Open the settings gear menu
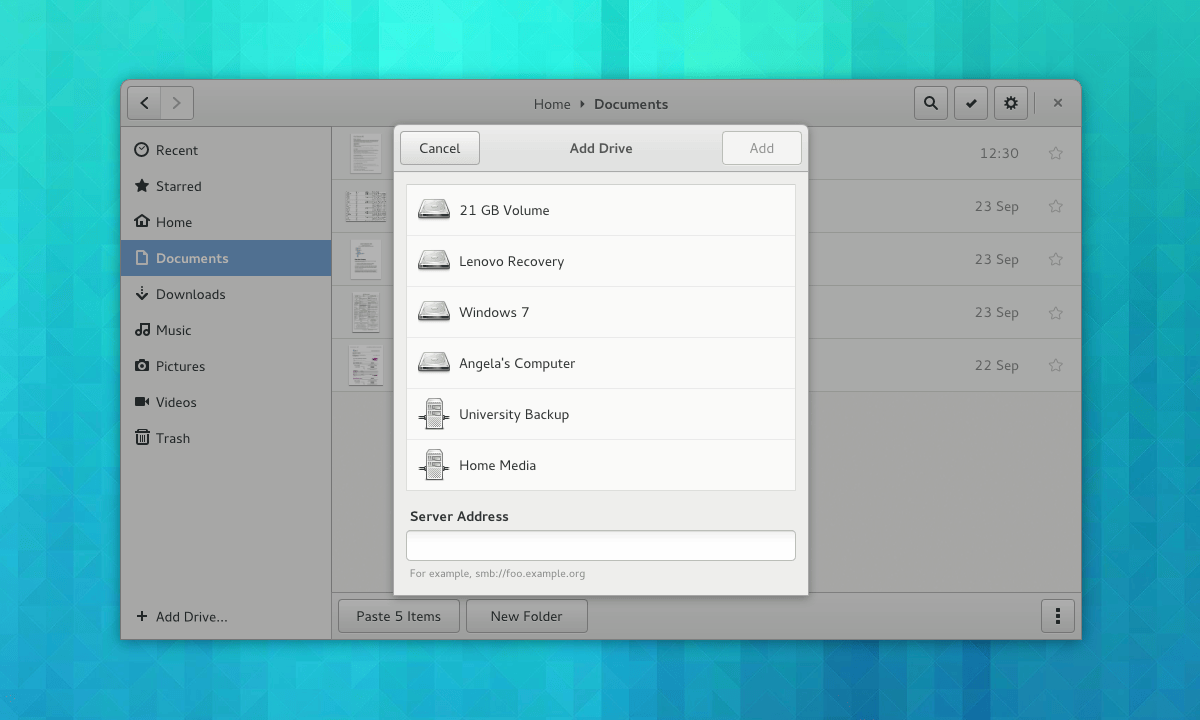Image resolution: width=1200 pixels, height=720 pixels. pos(1010,102)
